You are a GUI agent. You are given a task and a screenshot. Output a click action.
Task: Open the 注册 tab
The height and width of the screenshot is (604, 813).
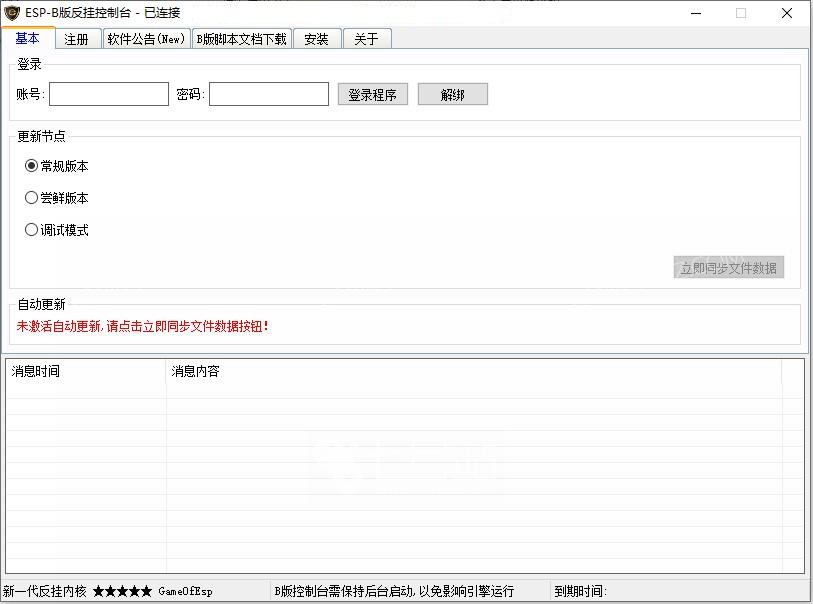click(77, 39)
